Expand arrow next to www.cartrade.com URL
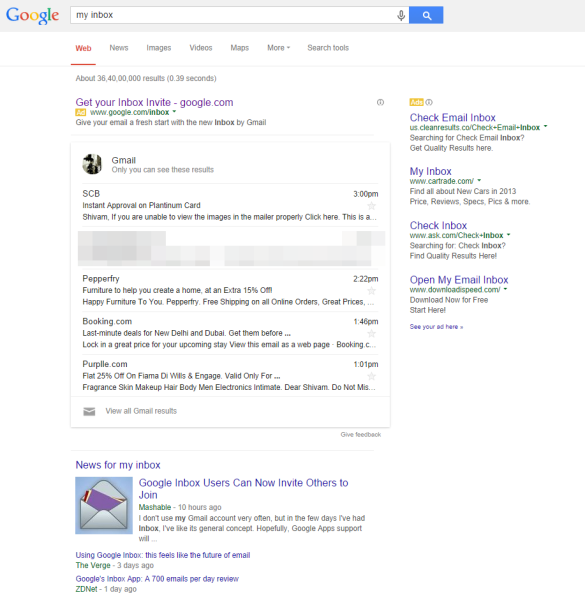This screenshot has height=600, width=585. (x=479, y=180)
